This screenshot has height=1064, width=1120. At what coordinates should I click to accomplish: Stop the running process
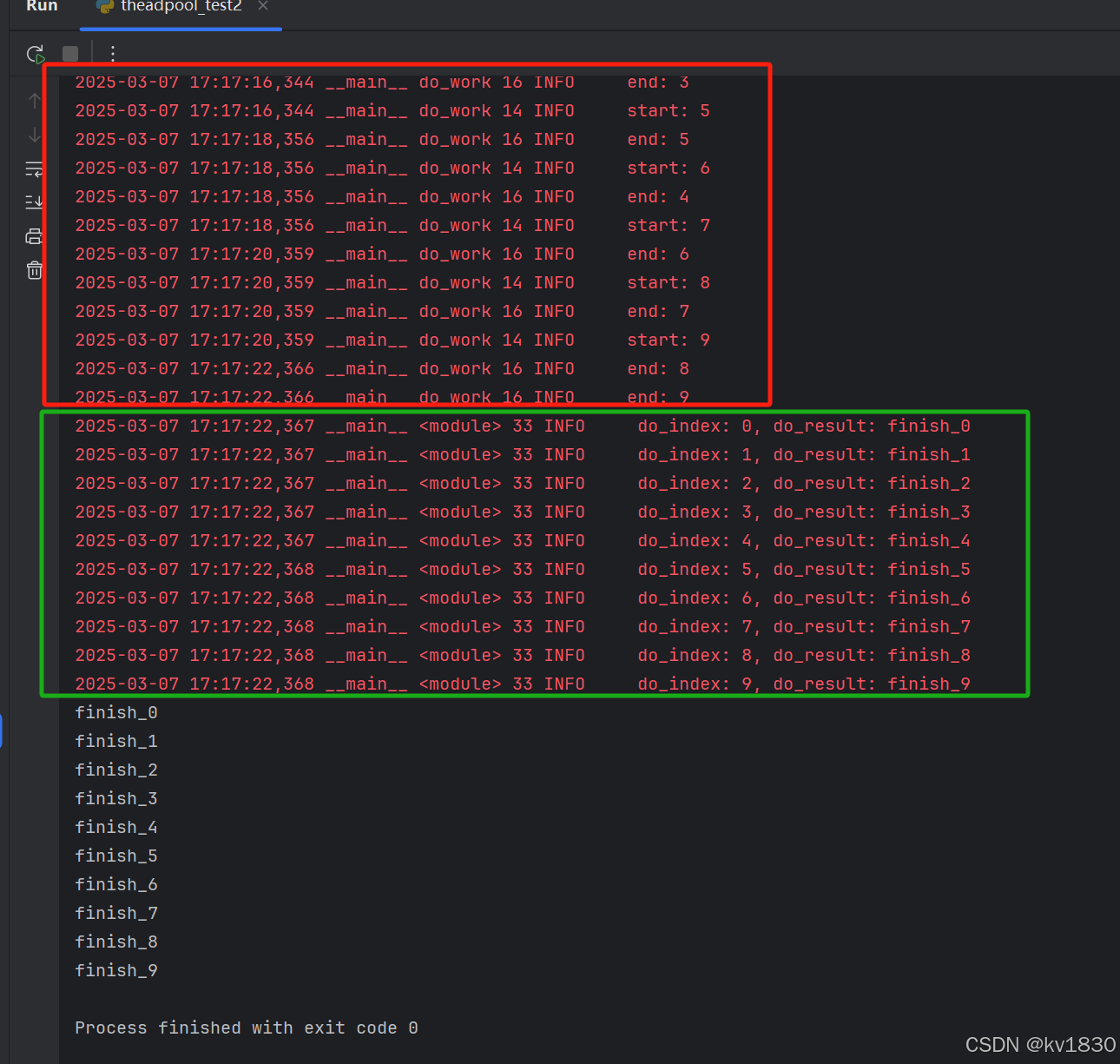(x=69, y=53)
